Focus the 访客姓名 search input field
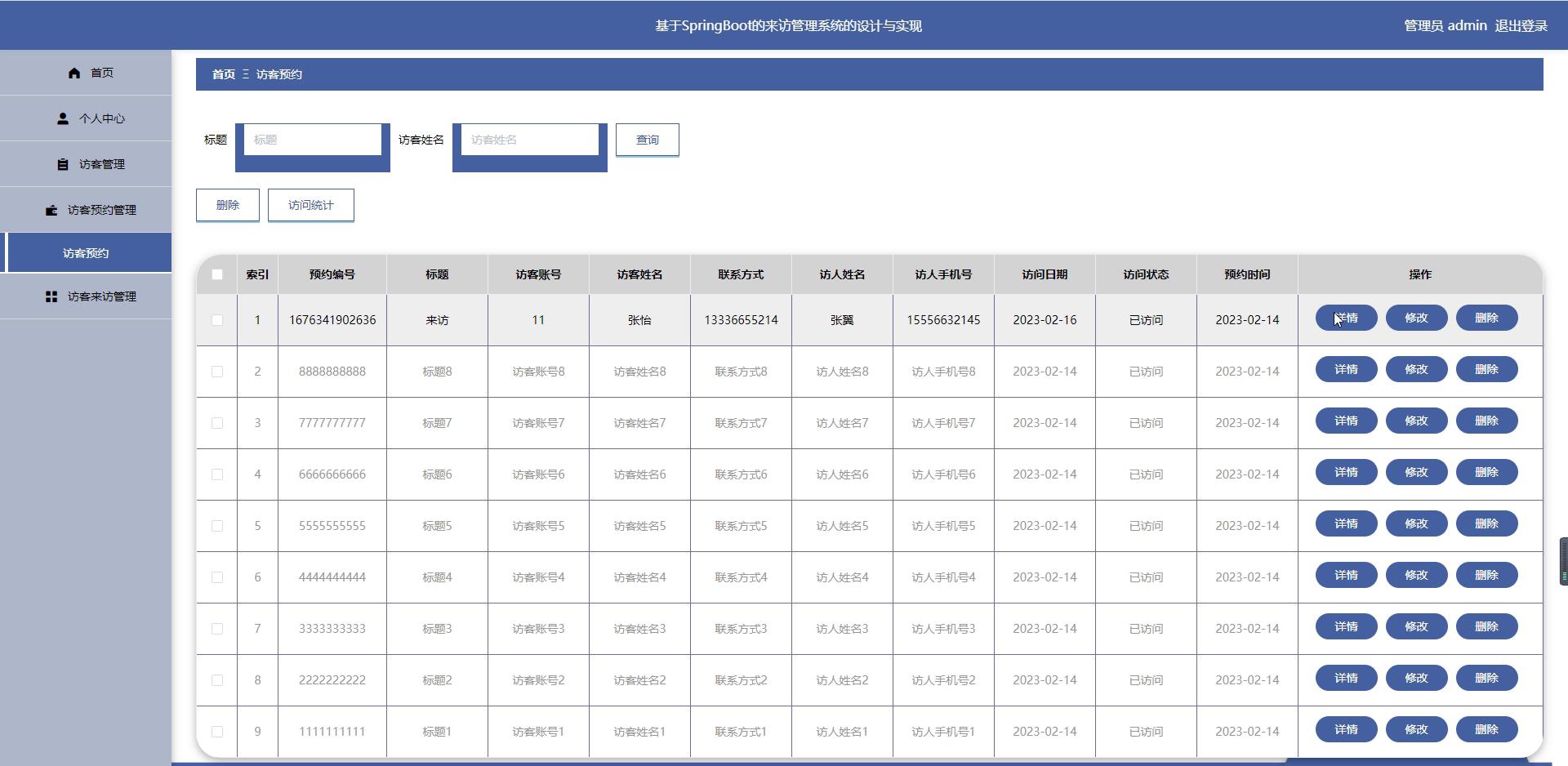1568x766 pixels. tap(530, 140)
